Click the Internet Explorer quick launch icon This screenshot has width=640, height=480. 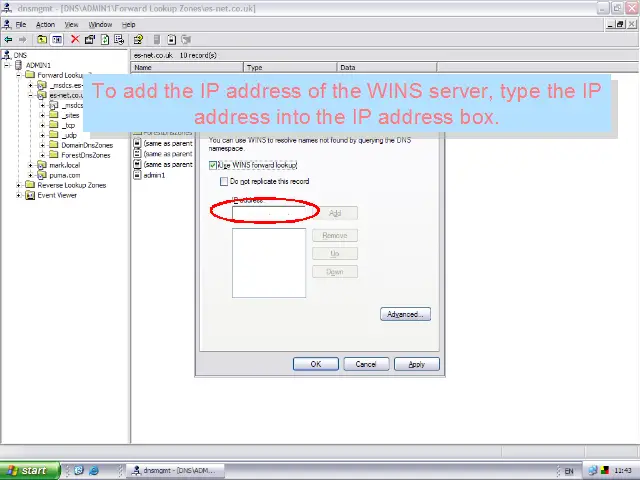pyautogui.click(x=94, y=470)
